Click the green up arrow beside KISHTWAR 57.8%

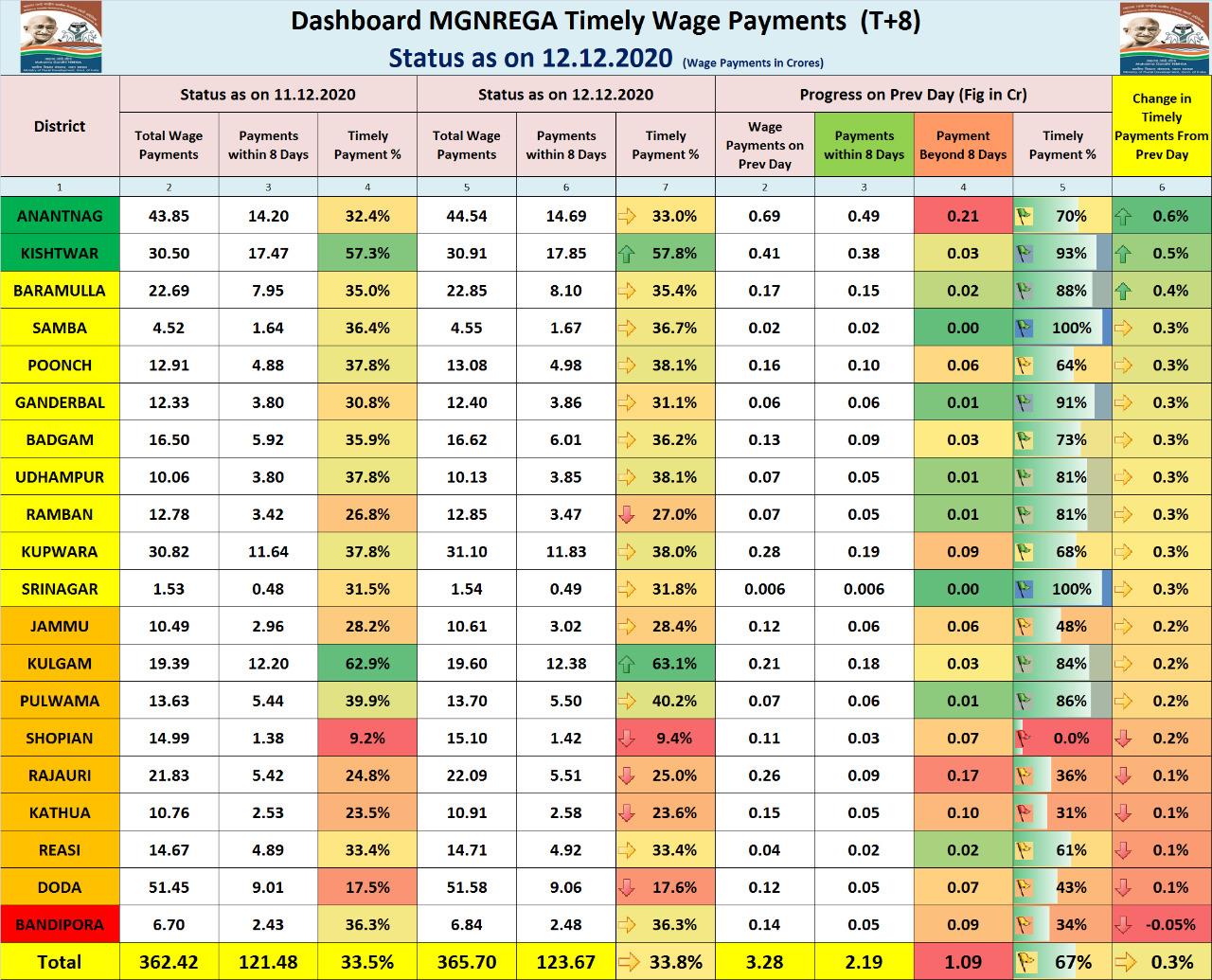pos(628,254)
